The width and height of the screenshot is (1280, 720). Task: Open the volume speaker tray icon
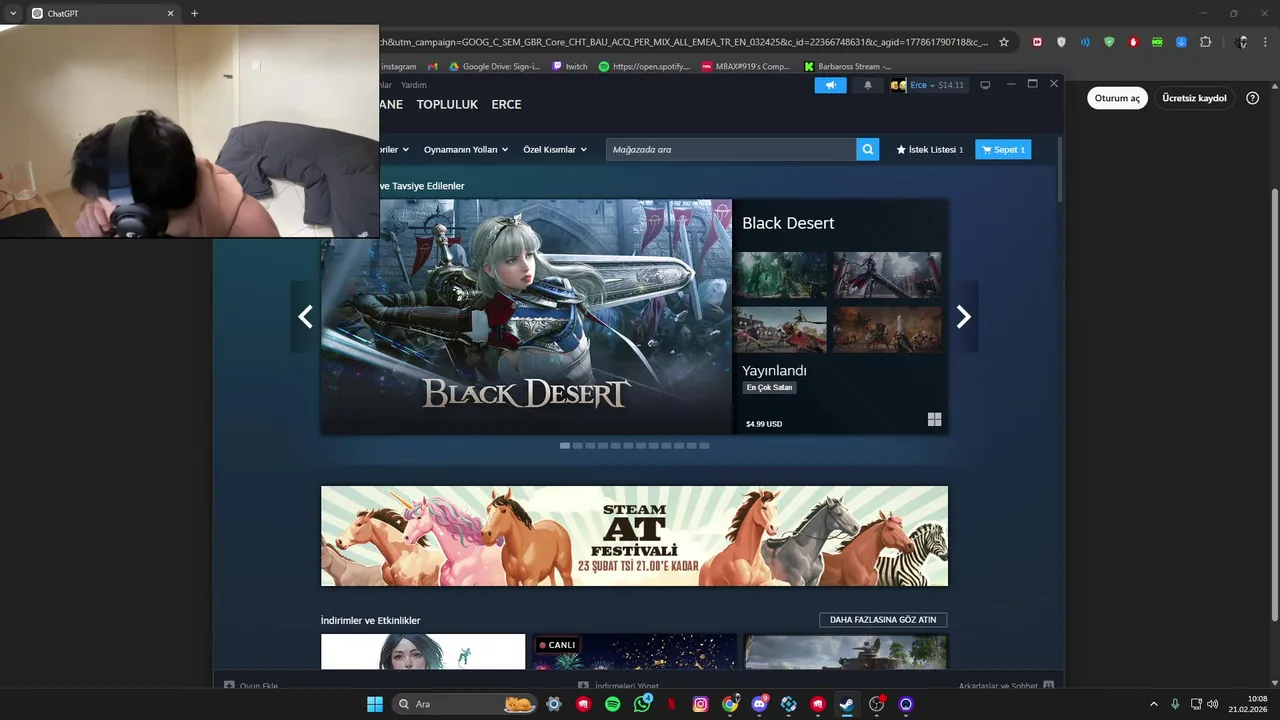[x=1213, y=704]
